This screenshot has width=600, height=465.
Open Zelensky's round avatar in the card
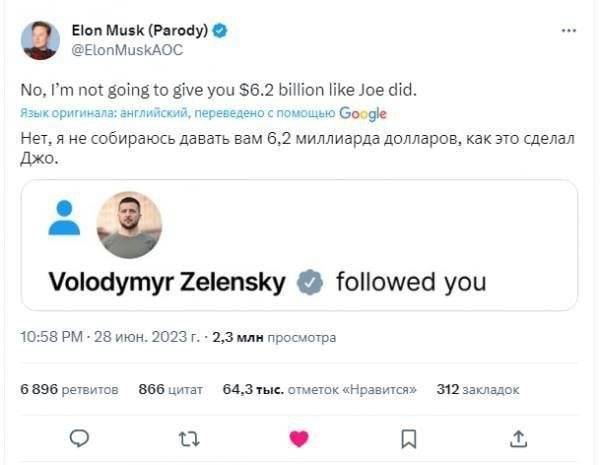point(129,226)
